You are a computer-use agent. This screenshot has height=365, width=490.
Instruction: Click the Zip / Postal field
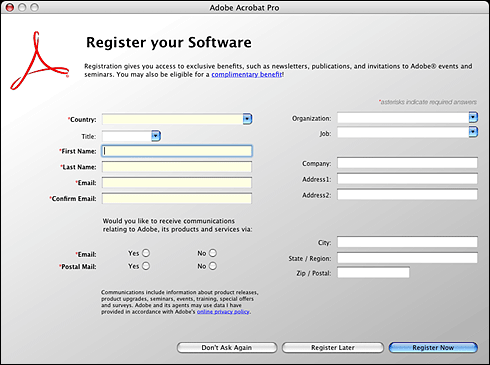(373, 273)
